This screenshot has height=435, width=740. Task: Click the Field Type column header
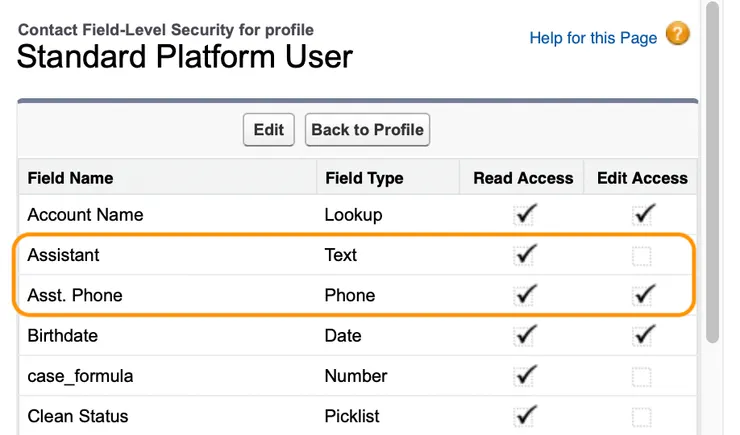pos(364,178)
